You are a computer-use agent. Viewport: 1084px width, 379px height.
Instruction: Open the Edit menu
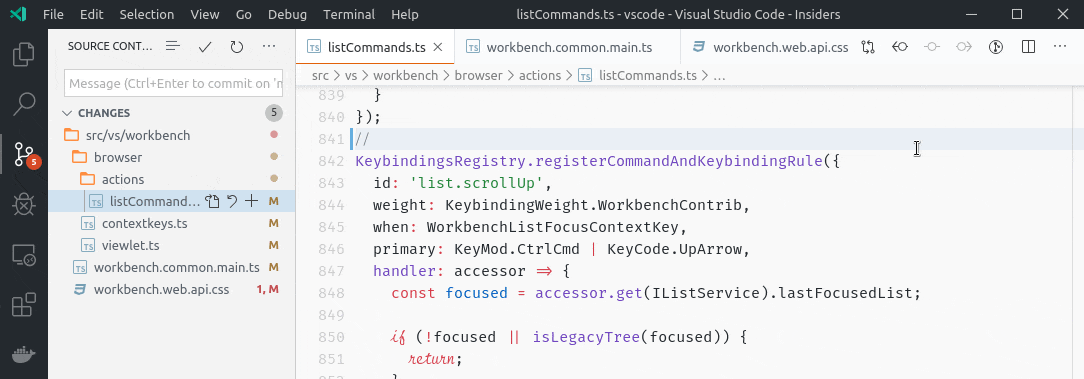tap(91, 14)
